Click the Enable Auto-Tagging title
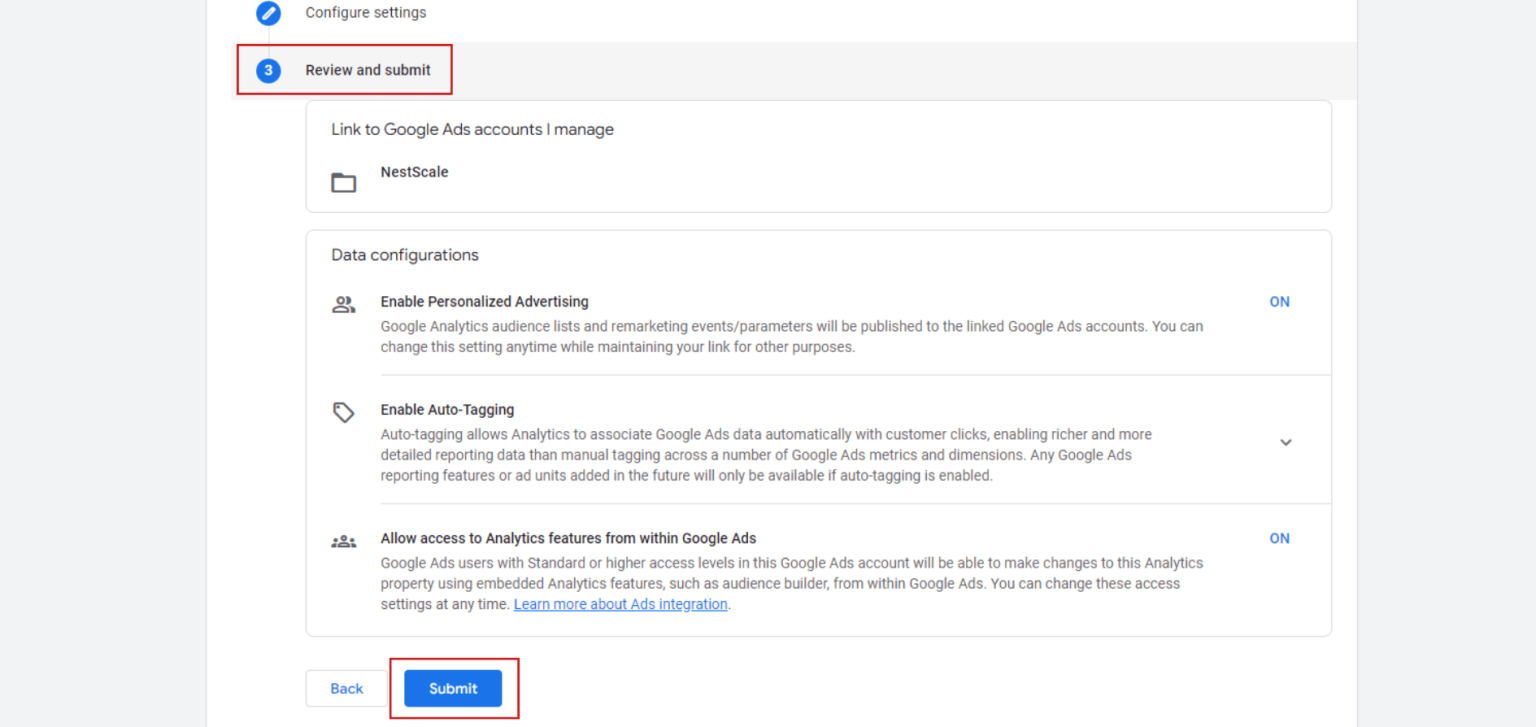 coord(447,409)
